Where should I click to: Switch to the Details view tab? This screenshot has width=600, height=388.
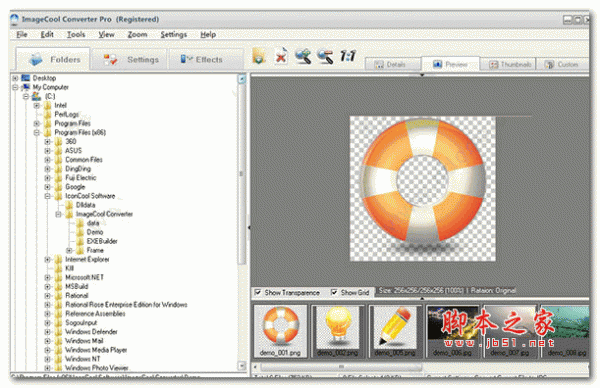[393, 64]
